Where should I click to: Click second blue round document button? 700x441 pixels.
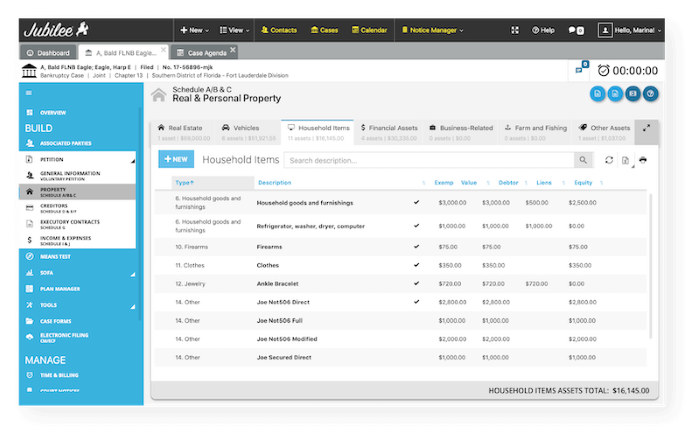[615, 94]
